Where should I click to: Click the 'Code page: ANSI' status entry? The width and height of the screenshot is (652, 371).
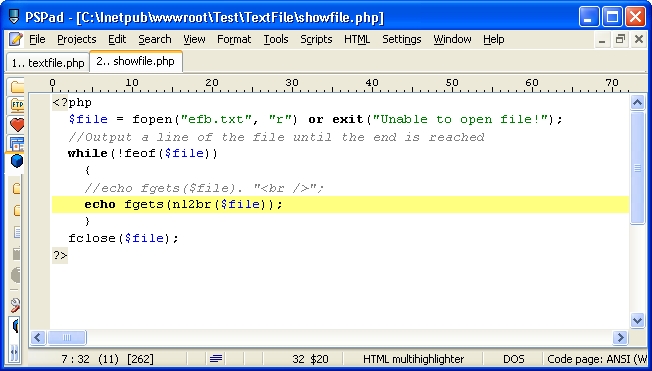[x=597, y=359]
